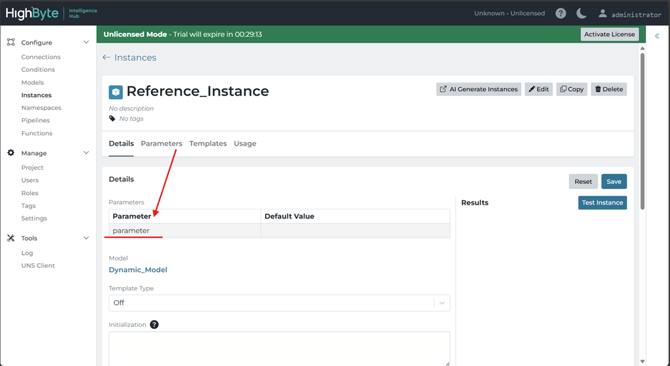Open administrator user account icon
The height and width of the screenshot is (366, 670).
click(602, 14)
